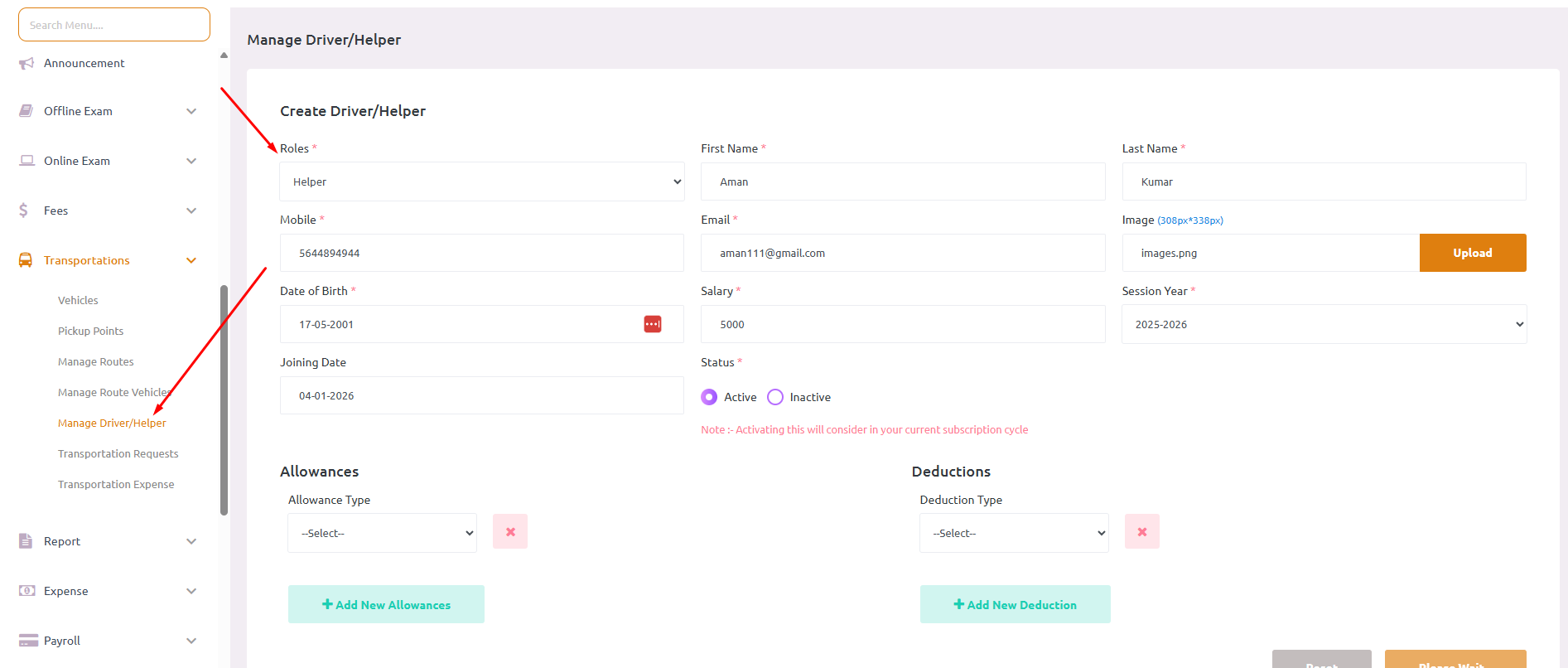Click the Fees dollar sign icon
Screen dimensions: 1568x668
click(x=24, y=211)
